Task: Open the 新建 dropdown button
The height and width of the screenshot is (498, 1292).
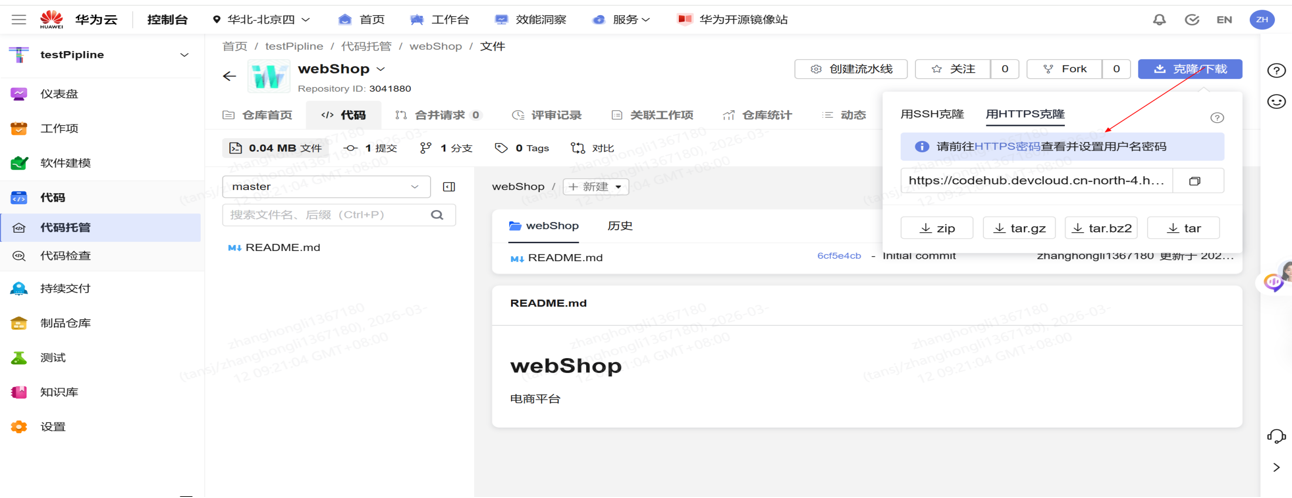Action: [x=596, y=187]
